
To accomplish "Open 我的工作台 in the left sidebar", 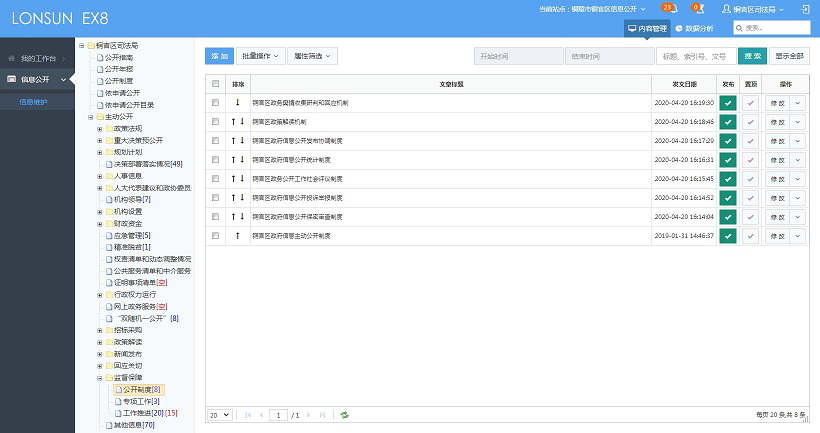I will coord(38,58).
